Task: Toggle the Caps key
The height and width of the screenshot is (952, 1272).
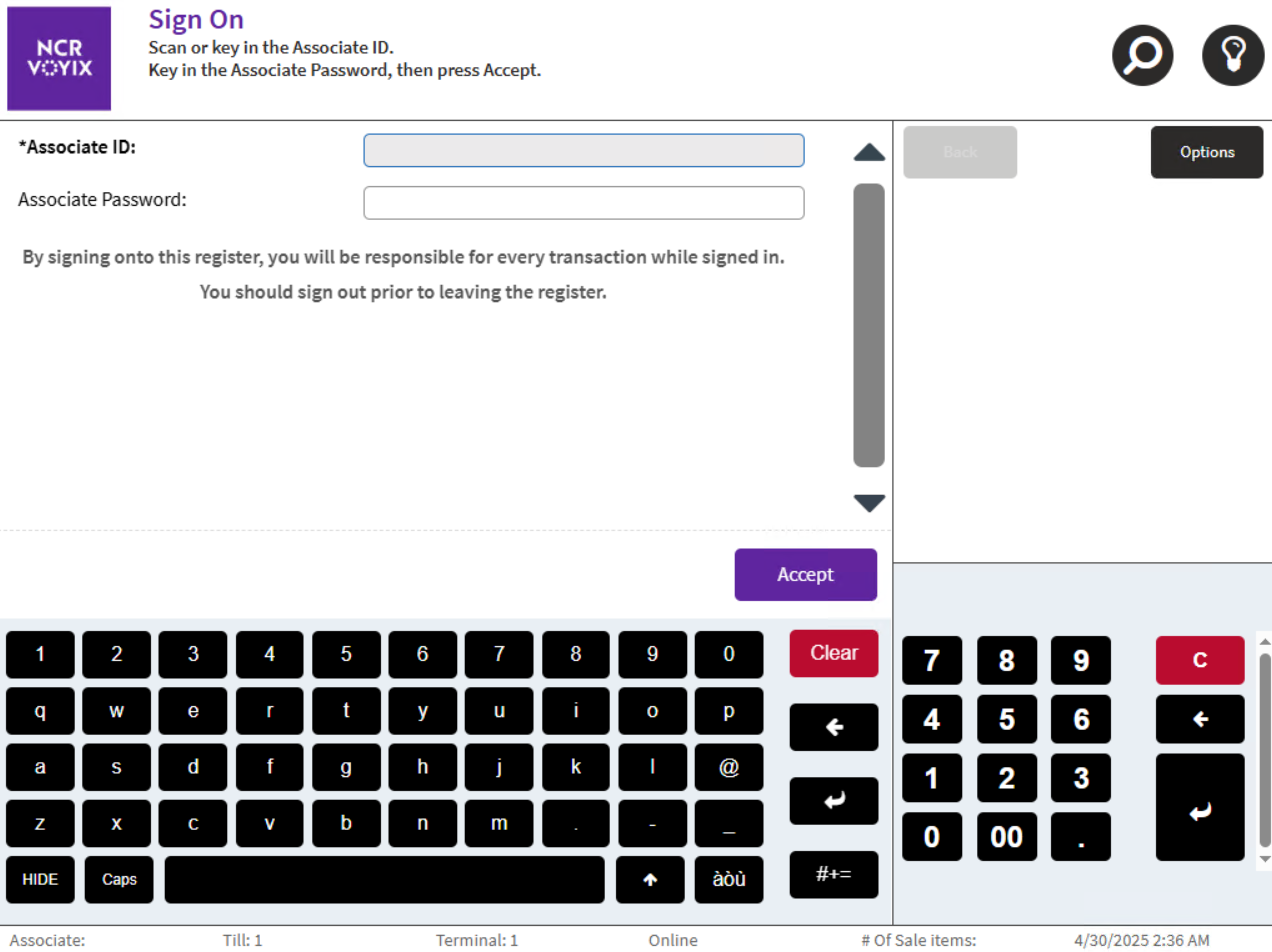Action: [x=119, y=880]
